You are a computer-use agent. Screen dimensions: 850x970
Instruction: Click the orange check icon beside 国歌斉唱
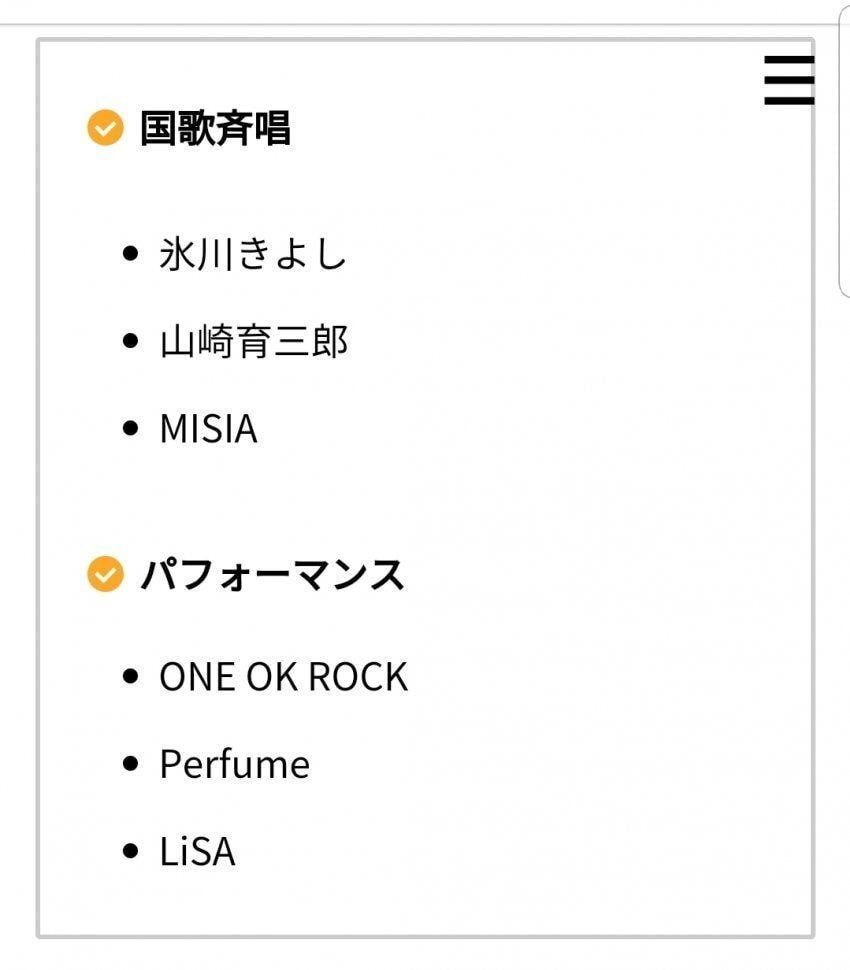(x=105, y=128)
